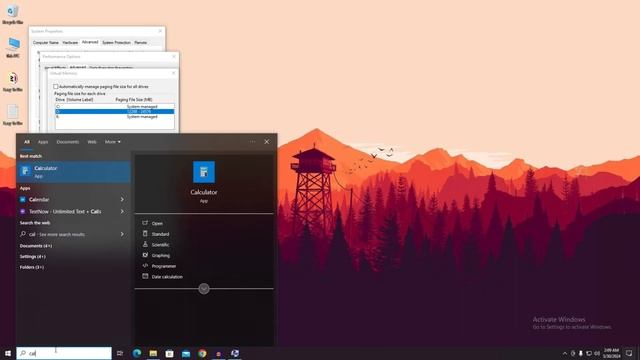Click the Date calculation calendar icon
The height and width of the screenshot is (360, 640).
click(x=145, y=276)
